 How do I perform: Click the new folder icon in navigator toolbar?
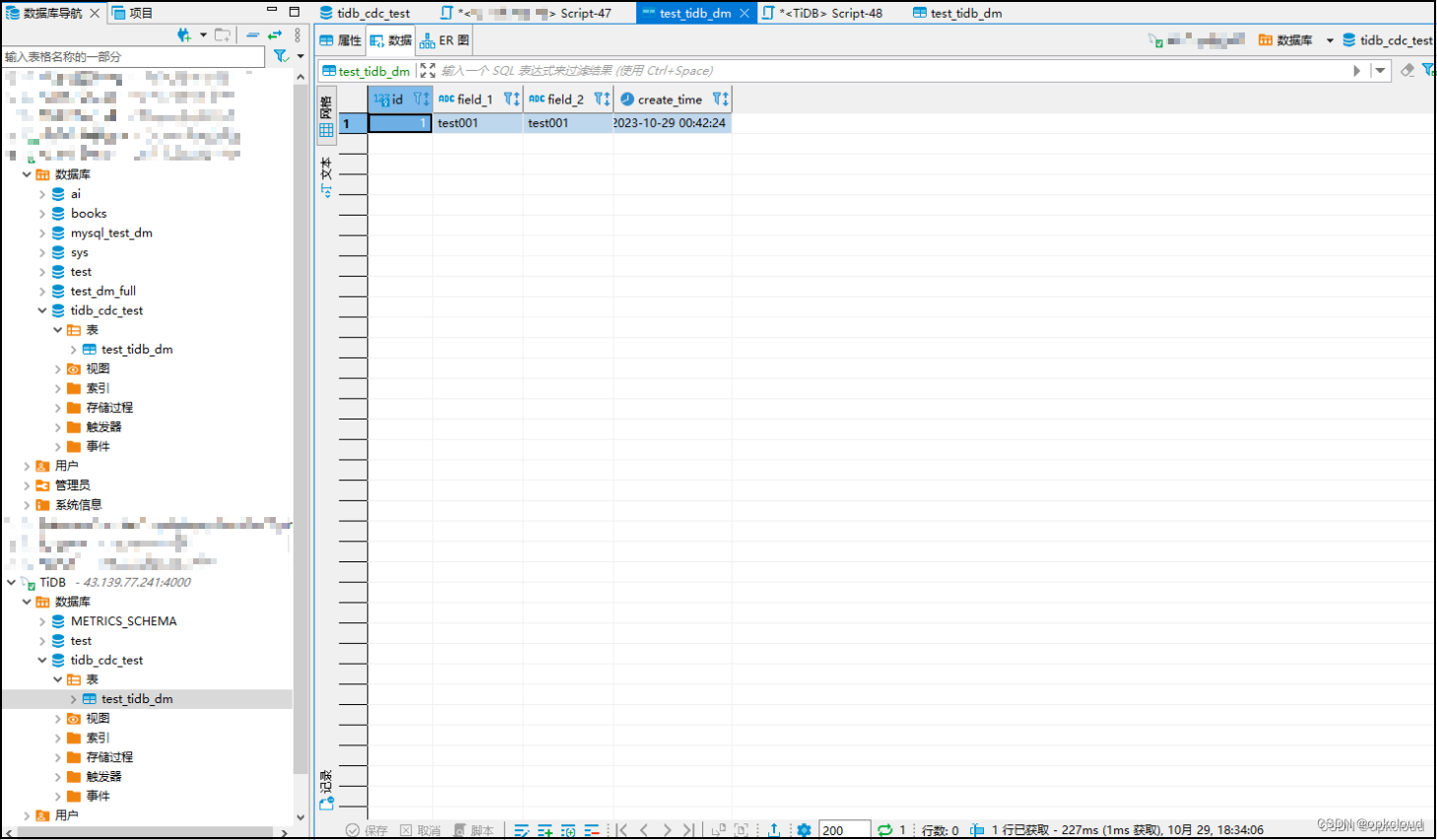pos(223,35)
